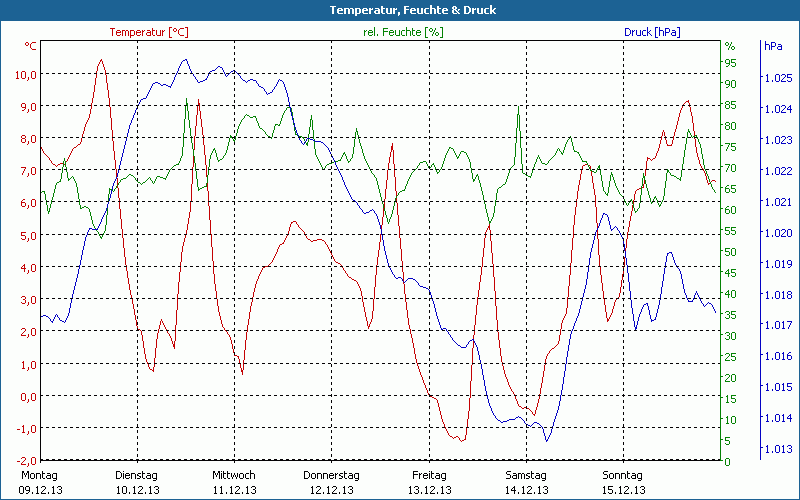The height and width of the screenshot is (500, 800).
Task: Click the '60' humidity axis value
Action: (x=731, y=210)
